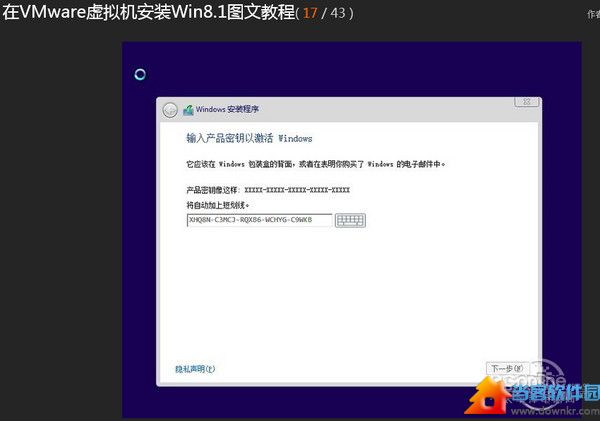Click into the product key input field
This screenshot has width=600, height=421.
pyautogui.click(x=259, y=220)
